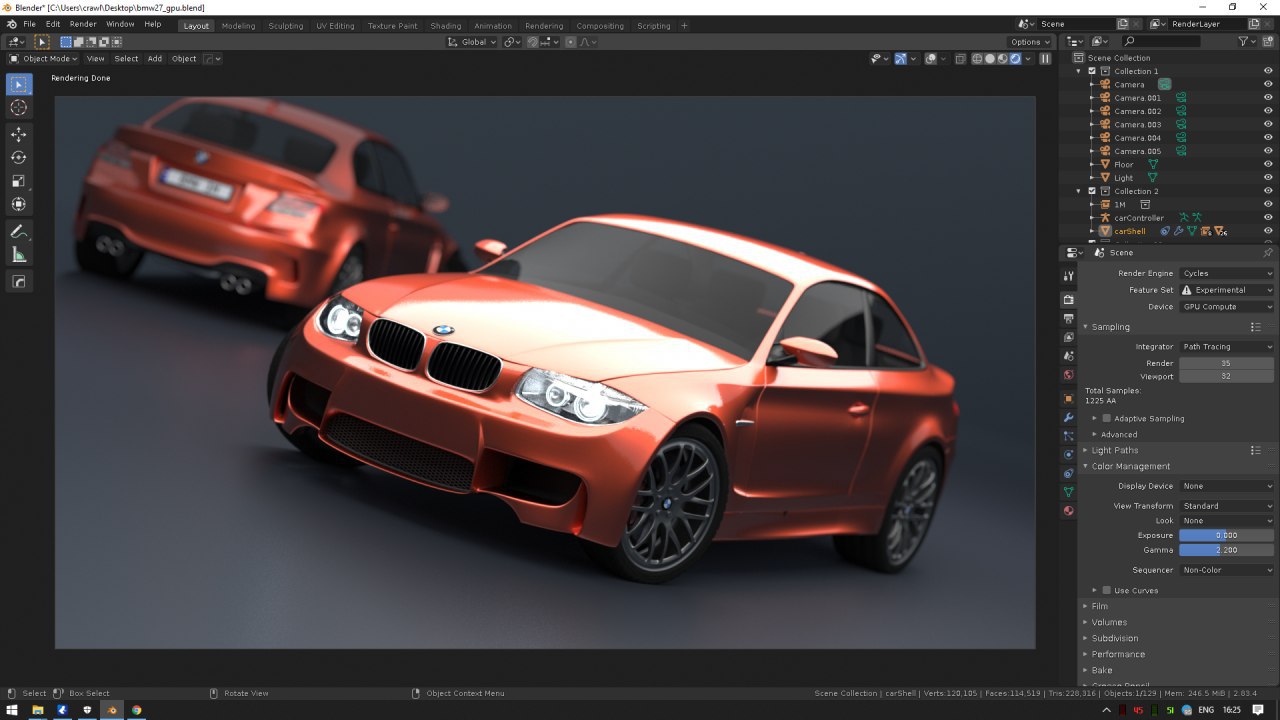This screenshot has height=720, width=1280.
Task: Open the Render properties tab
Action: click(1068, 300)
